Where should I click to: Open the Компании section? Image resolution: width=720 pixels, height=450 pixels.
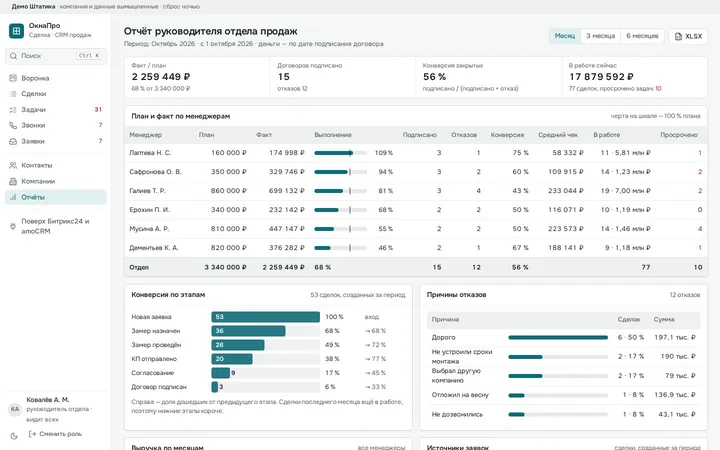[x=56, y=181]
